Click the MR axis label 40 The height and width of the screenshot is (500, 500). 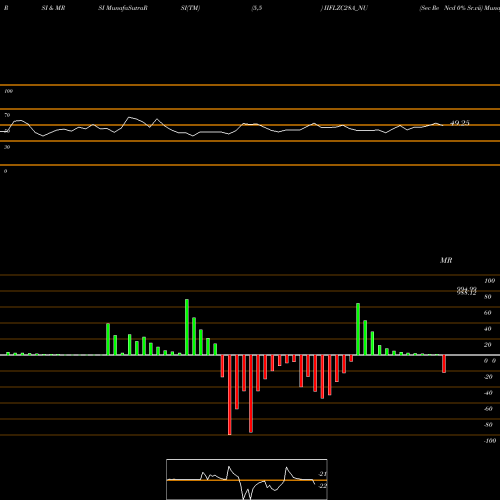488,329
